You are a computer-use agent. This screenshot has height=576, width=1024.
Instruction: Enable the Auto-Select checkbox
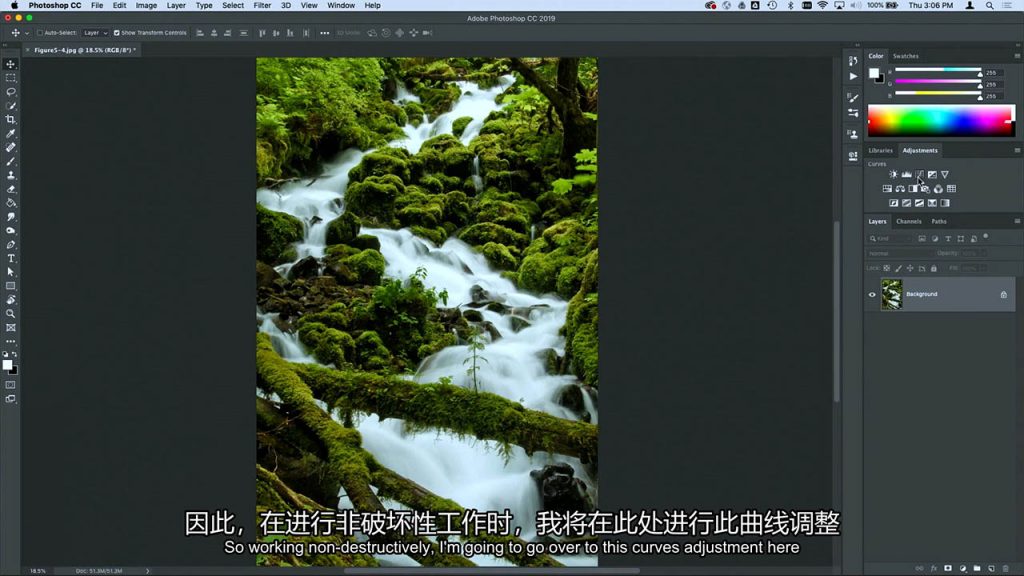pos(40,33)
